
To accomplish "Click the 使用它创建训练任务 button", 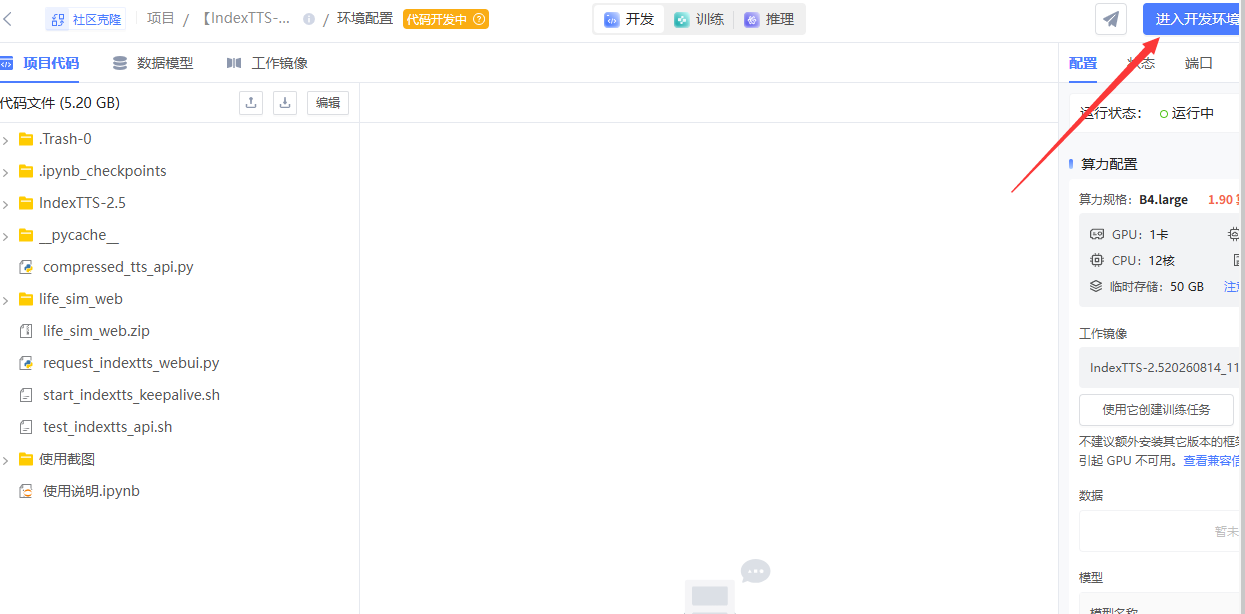I will (x=1156, y=409).
